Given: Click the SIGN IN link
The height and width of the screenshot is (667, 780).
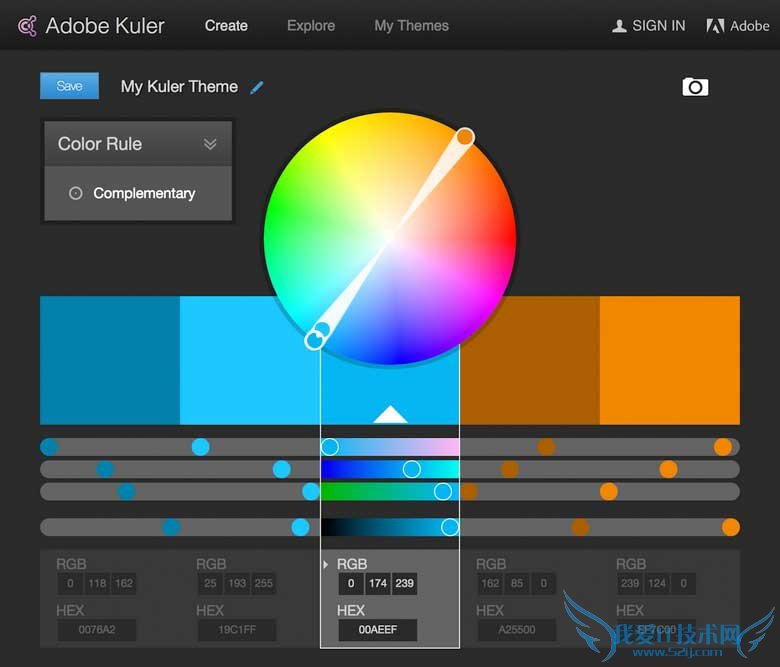Looking at the screenshot, I should tap(649, 26).
